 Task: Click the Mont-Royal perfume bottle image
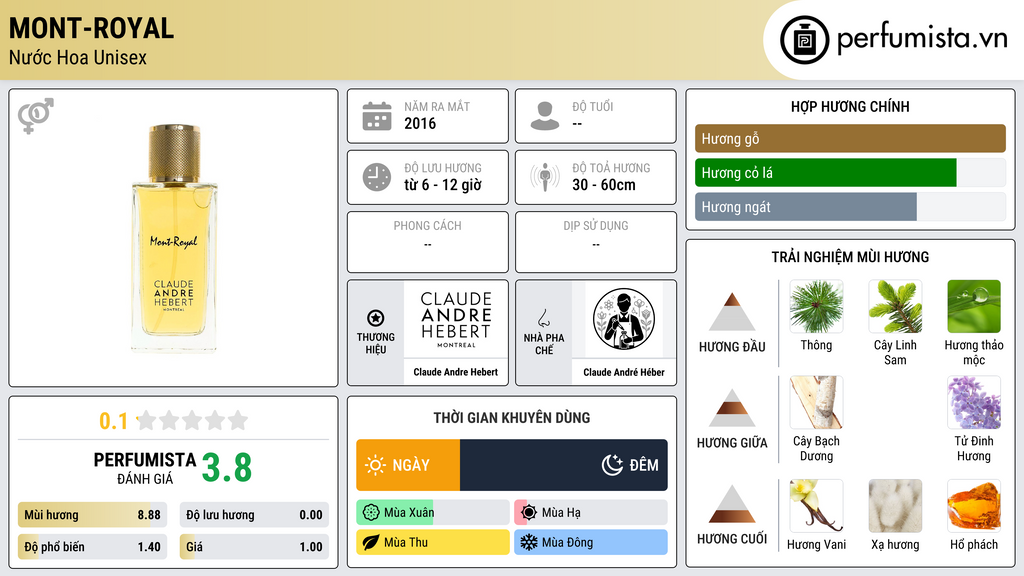pos(174,238)
